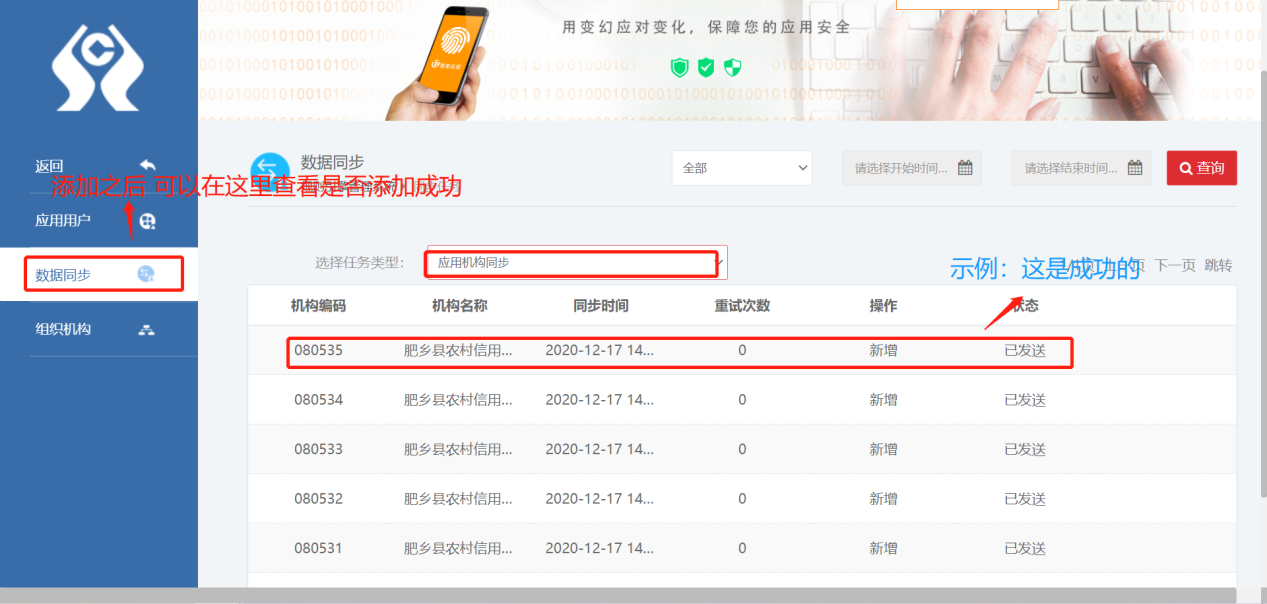Open the calendar icon for 结束时间
The image size is (1267, 604).
tap(1134, 167)
